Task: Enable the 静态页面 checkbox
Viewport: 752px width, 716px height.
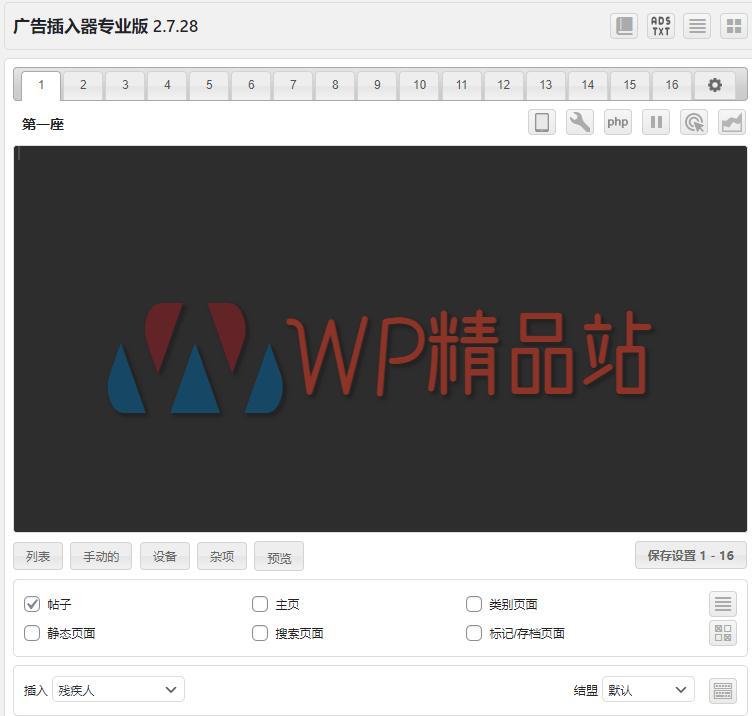Action: [x=32, y=633]
